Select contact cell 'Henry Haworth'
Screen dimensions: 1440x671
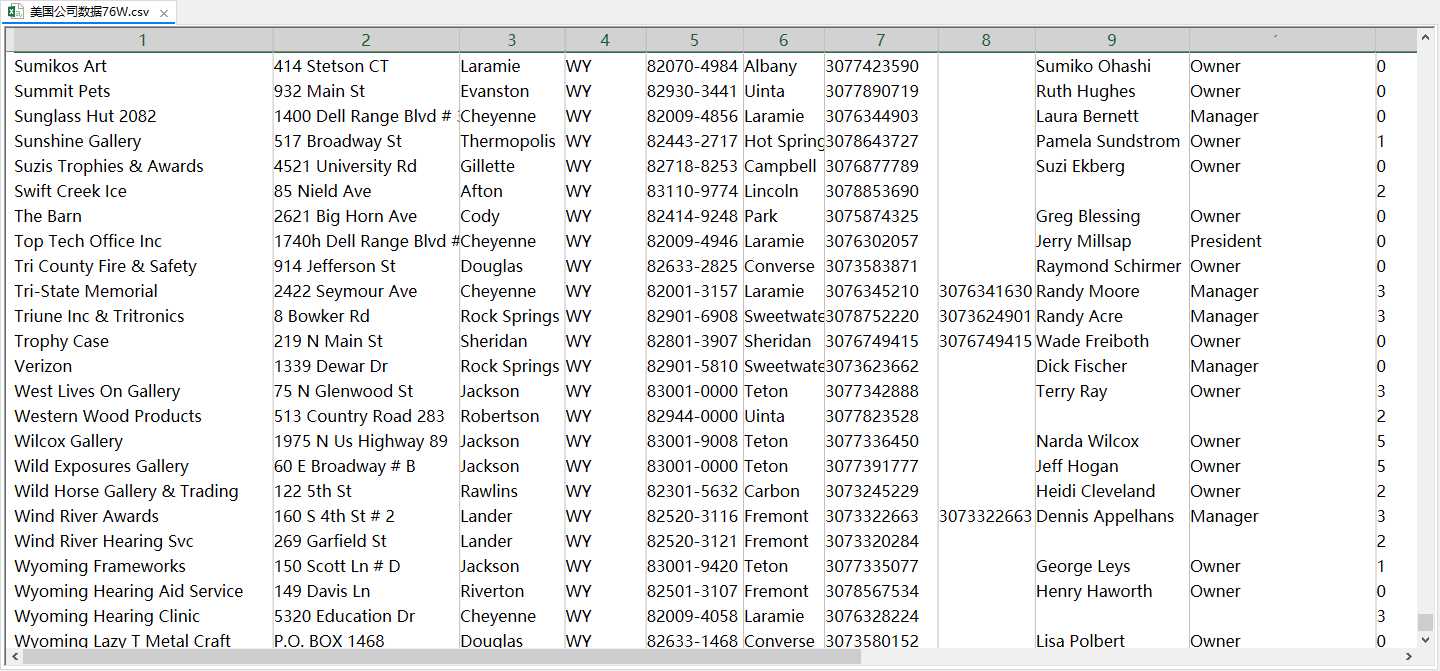(1112, 591)
